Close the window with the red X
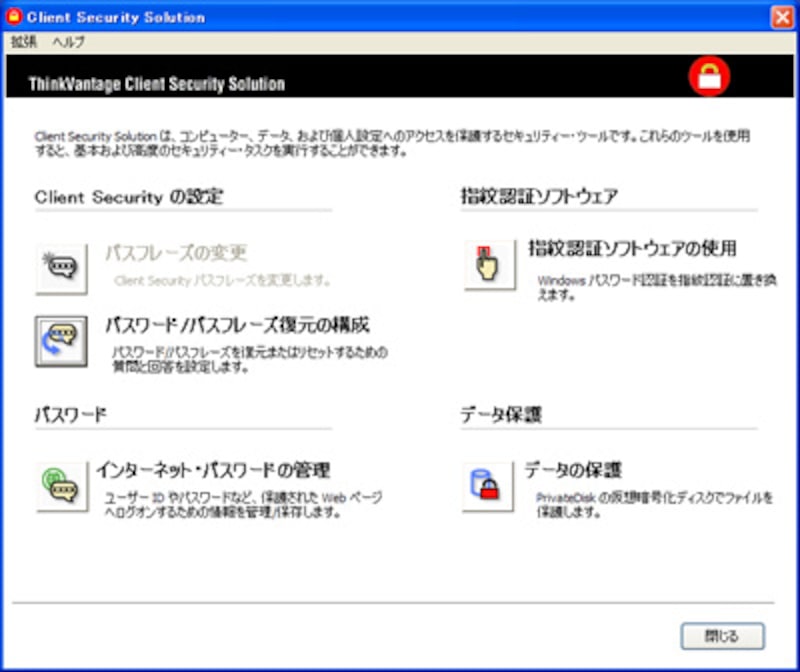800x672 pixels. 781,17
